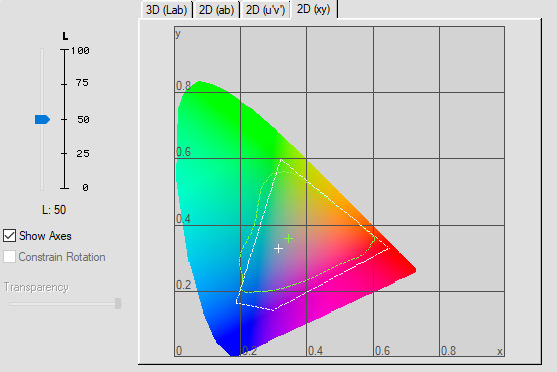The image size is (557, 372).
Task: Click the blue L slider thumb
Action: (42, 119)
